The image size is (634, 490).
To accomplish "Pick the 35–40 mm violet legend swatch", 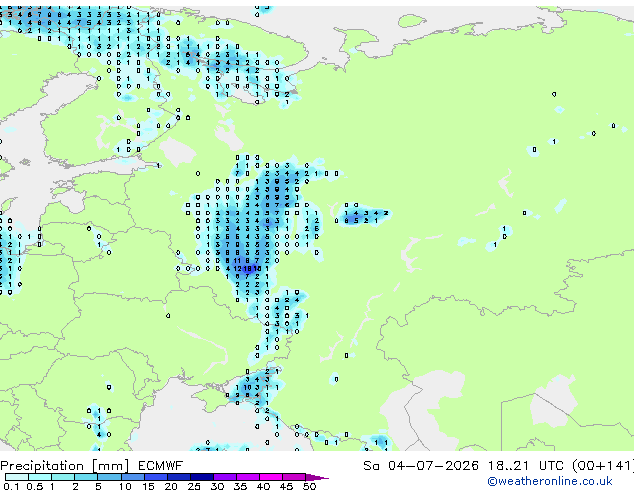I will tap(248, 477).
